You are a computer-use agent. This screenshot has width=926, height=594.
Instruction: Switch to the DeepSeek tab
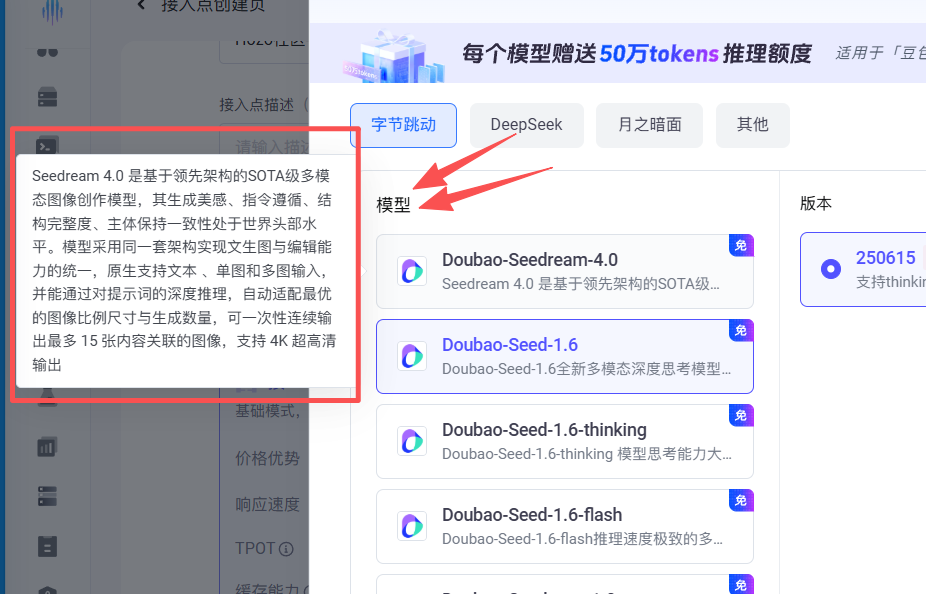click(x=526, y=125)
